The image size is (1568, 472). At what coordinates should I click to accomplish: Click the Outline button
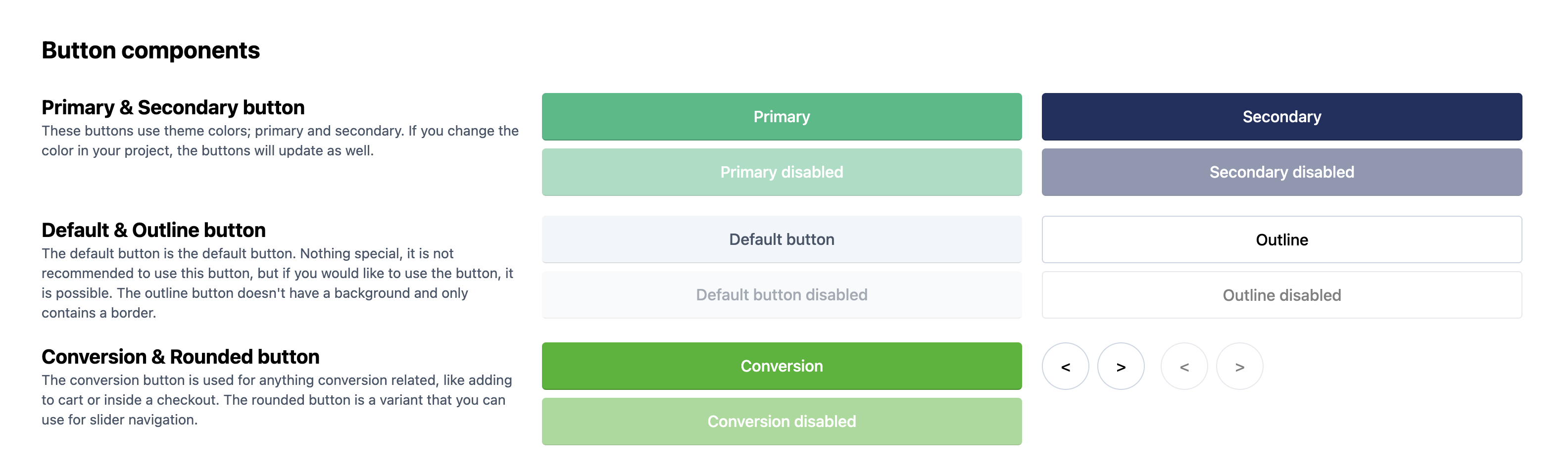[1281, 239]
